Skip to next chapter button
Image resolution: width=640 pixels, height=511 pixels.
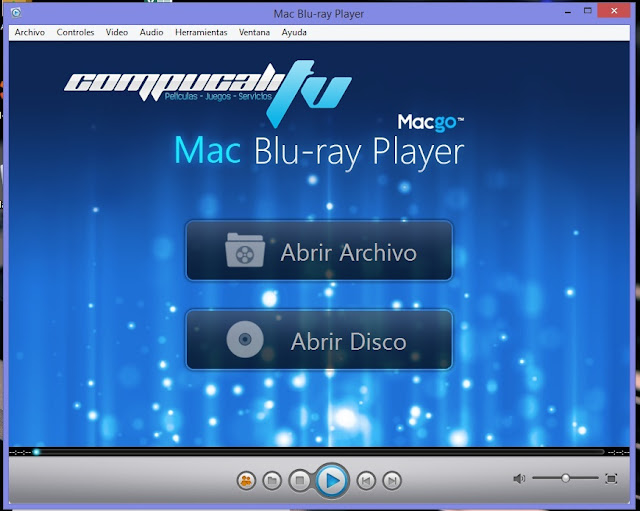pyautogui.click(x=392, y=481)
